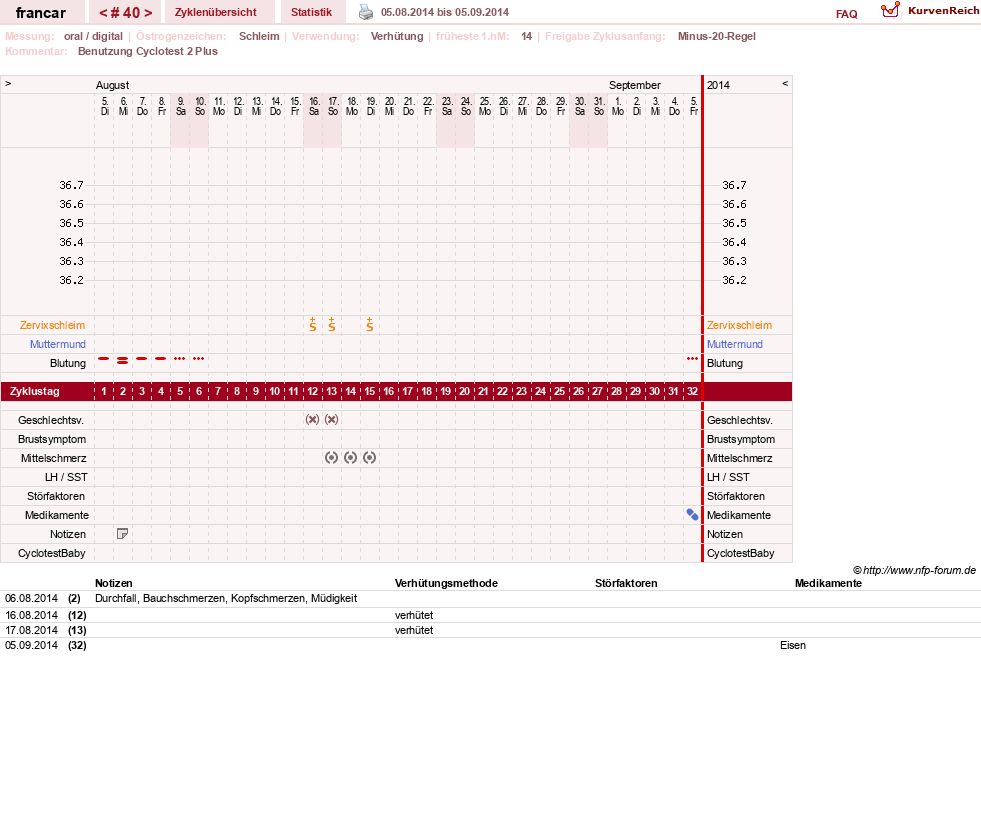Click the left CyclotestBaby row label
981x822 pixels.
[x=51, y=553]
